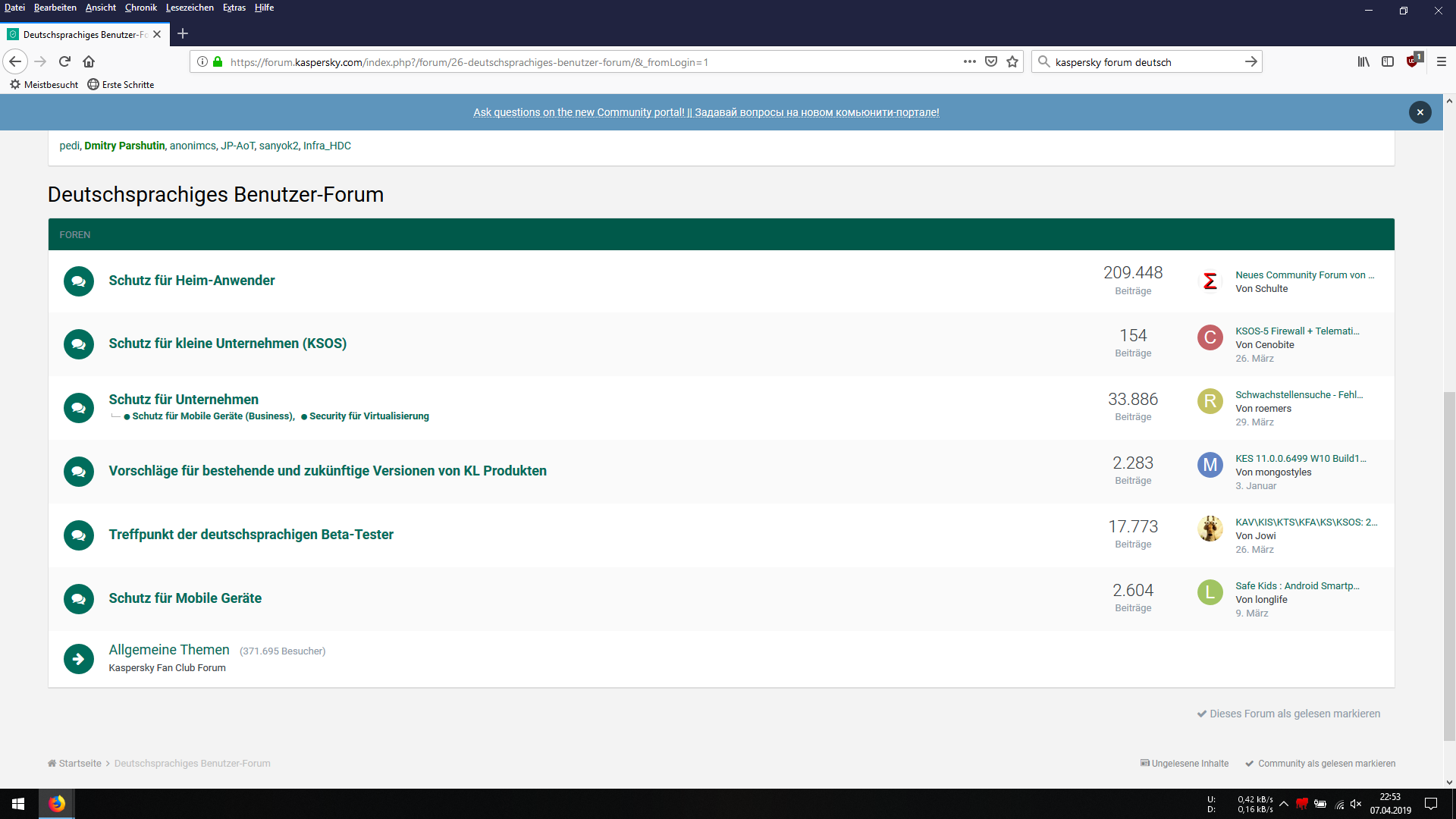Go to Firefox home page
The width and height of the screenshot is (1456, 819).
click(x=89, y=61)
